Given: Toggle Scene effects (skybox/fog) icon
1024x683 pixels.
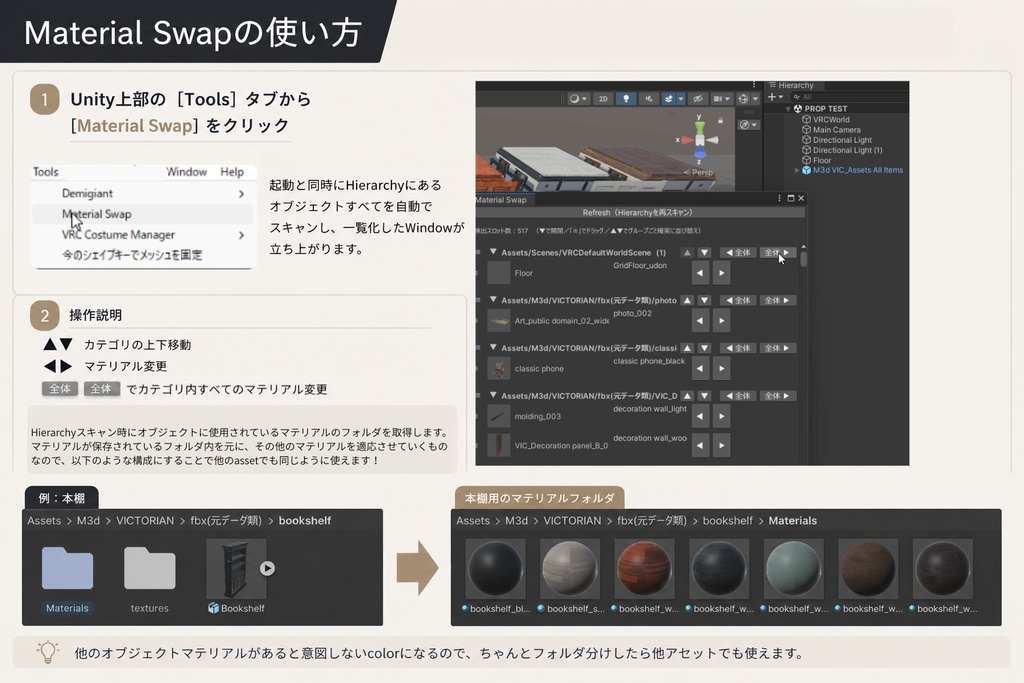Looking at the screenshot, I should (668, 99).
